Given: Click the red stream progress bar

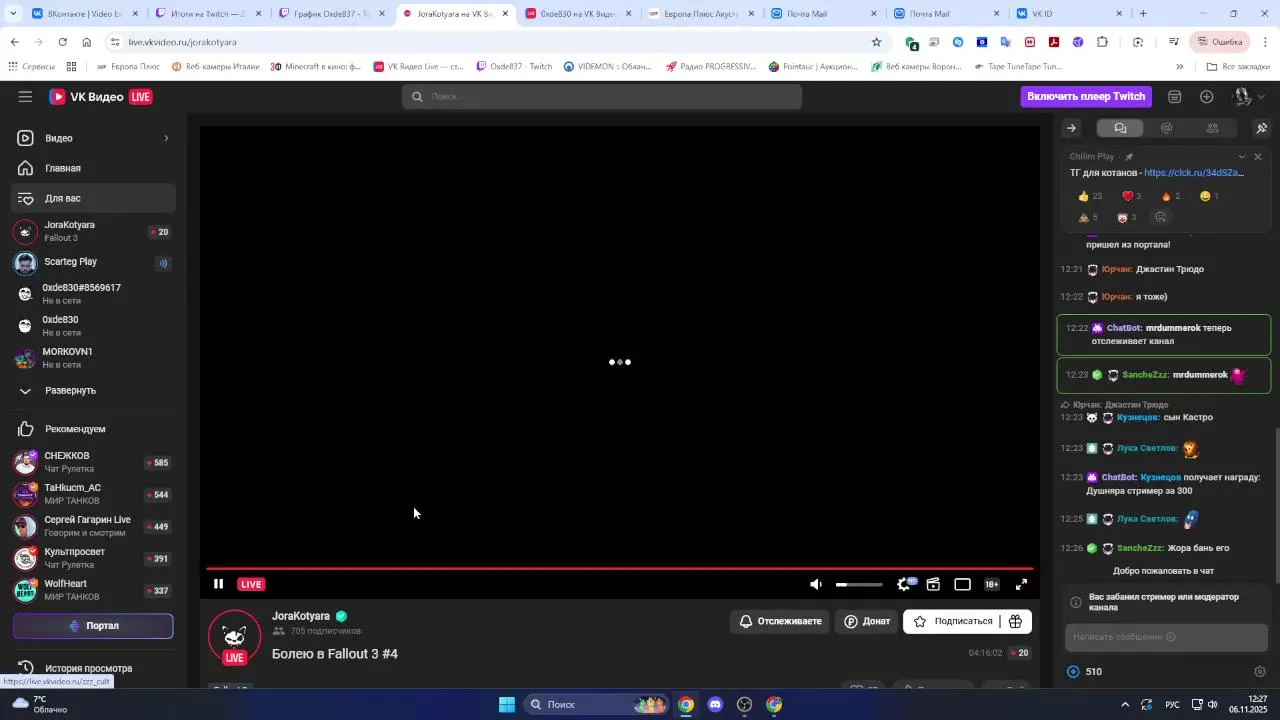Looking at the screenshot, I should point(620,568).
